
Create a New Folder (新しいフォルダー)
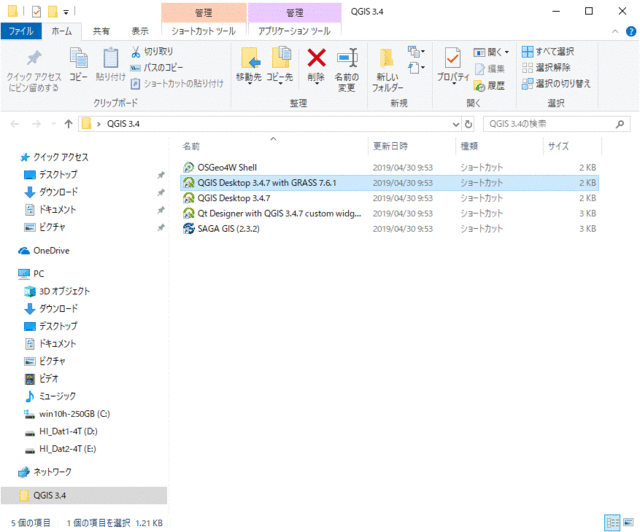(387, 70)
